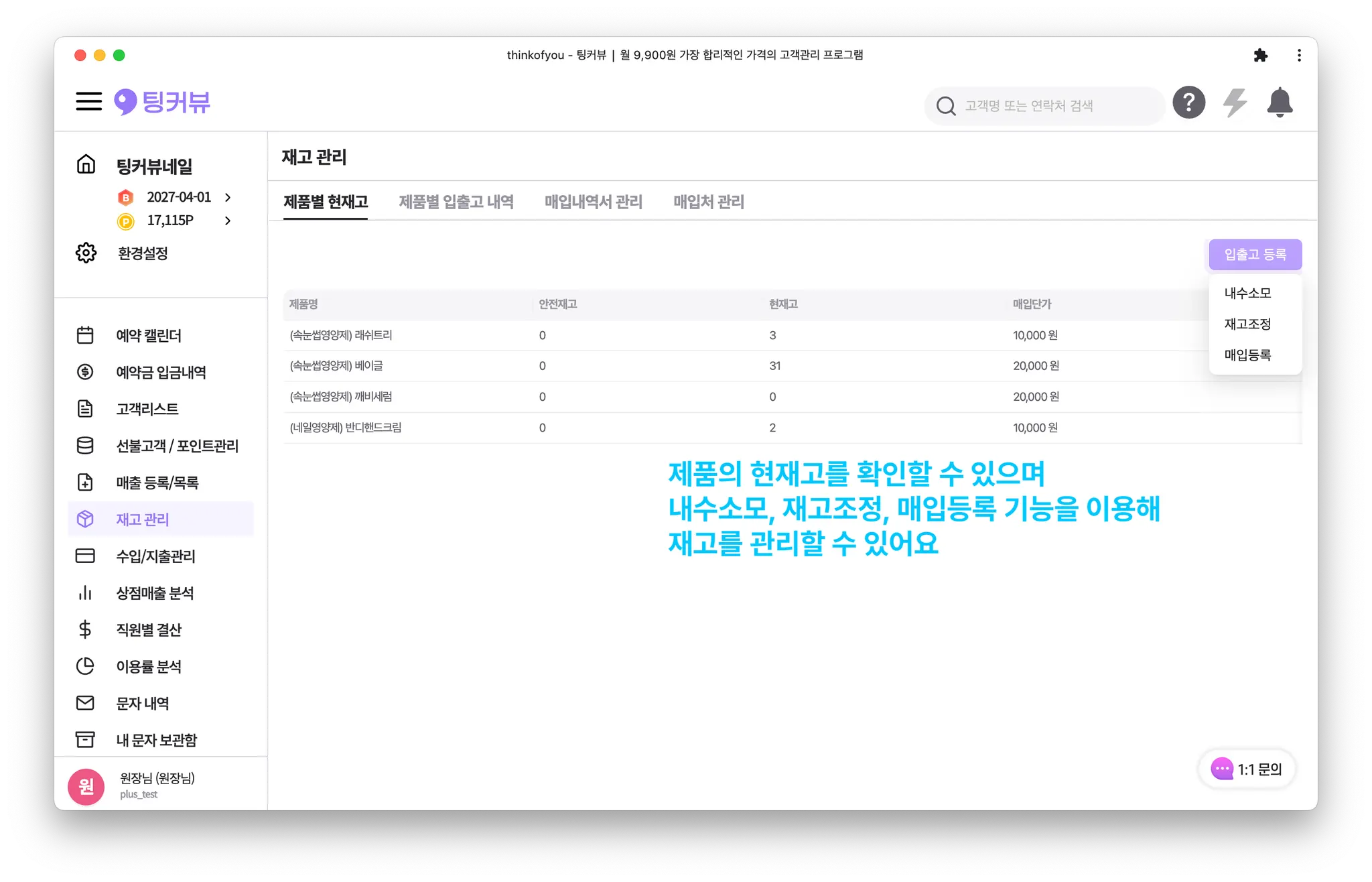
Task: Open the notification bell
Action: tap(1279, 103)
